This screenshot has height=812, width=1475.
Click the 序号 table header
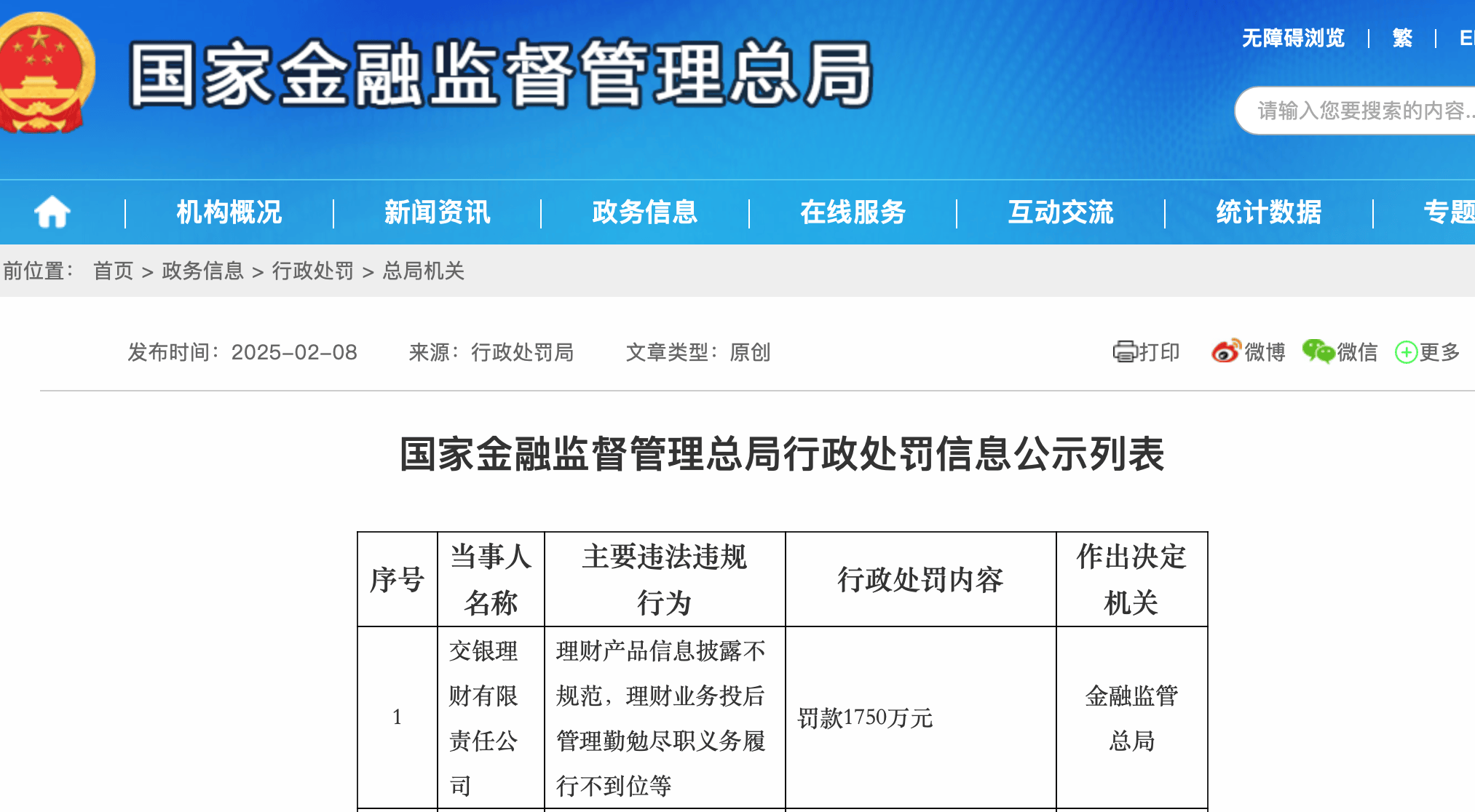(x=398, y=580)
